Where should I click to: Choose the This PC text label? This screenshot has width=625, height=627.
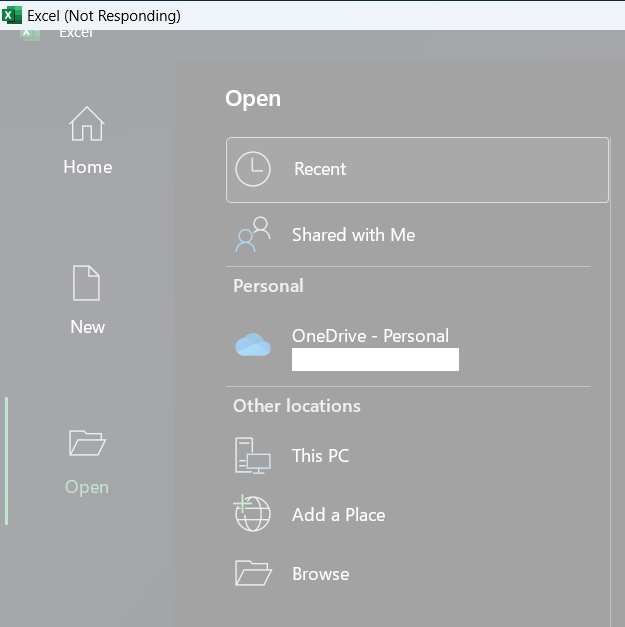pyautogui.click(x=320, y=456)
